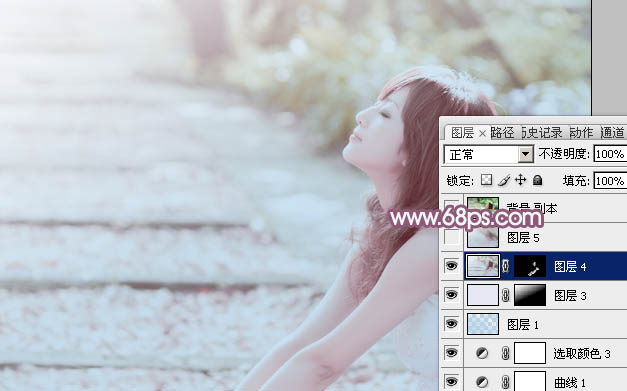Select the layer name 图层 5

pos(523,238)
